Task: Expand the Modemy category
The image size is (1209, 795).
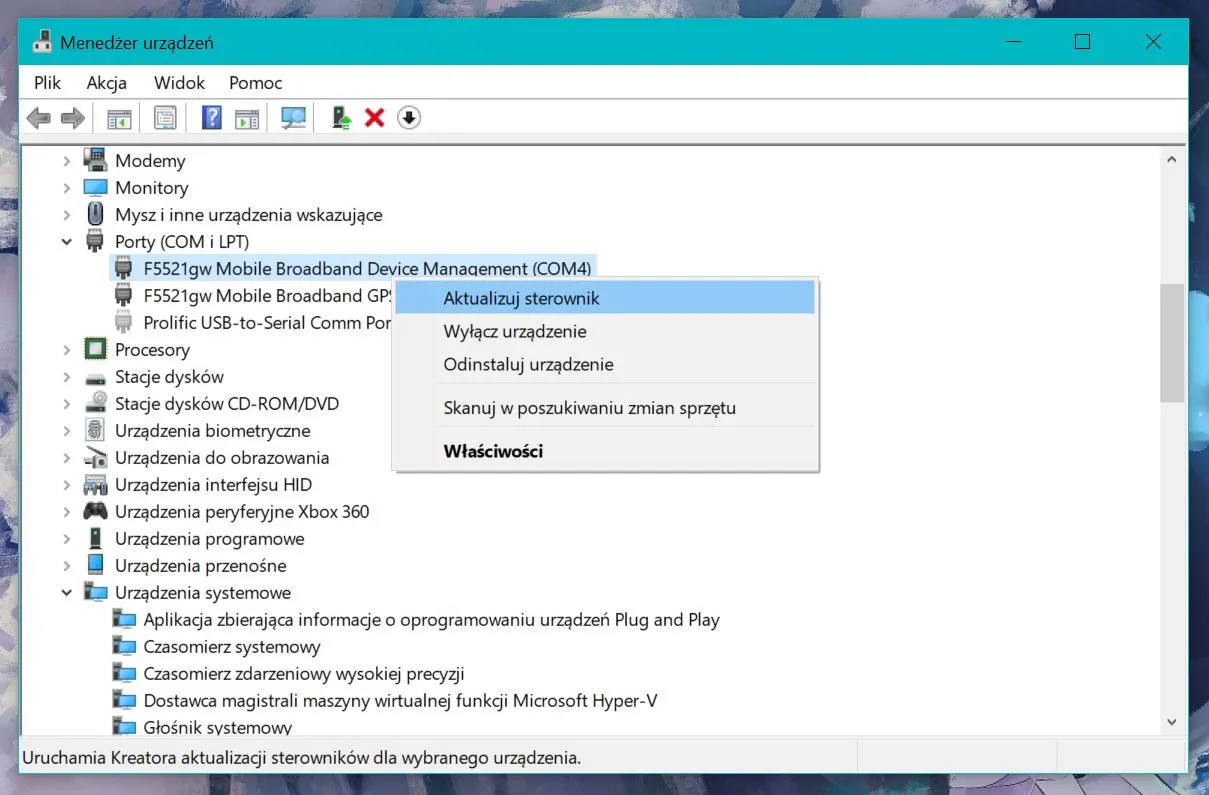Action: point(67,161)
